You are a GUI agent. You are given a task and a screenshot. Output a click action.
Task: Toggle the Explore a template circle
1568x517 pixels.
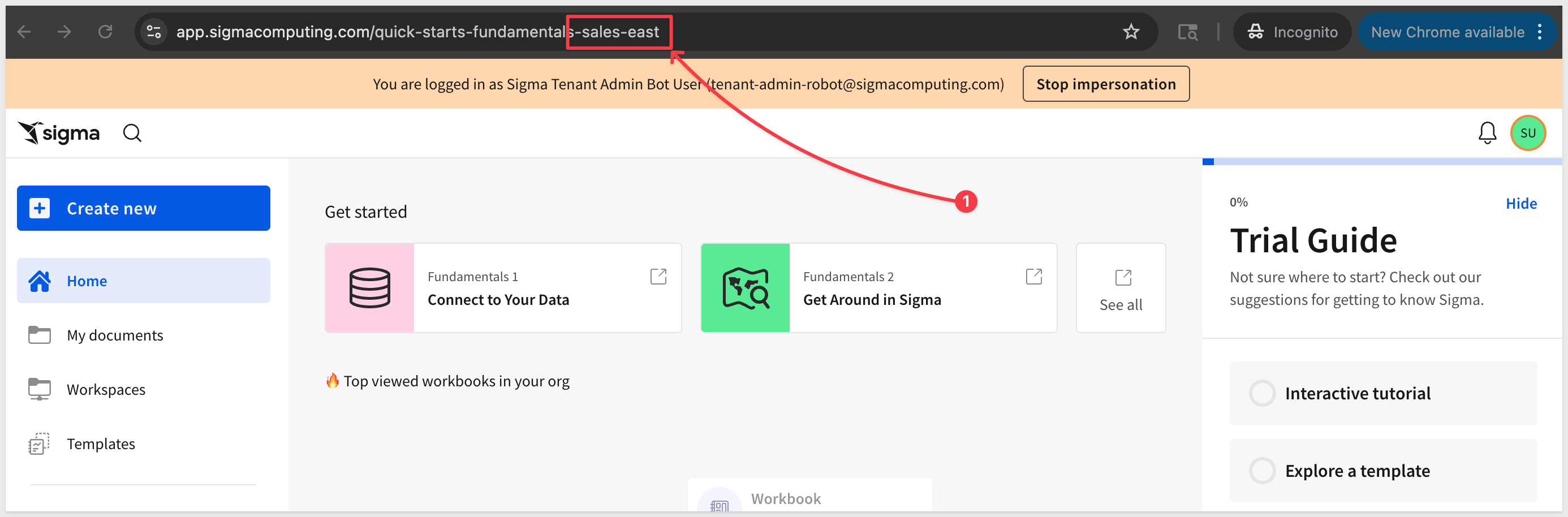coord(1262,471)
